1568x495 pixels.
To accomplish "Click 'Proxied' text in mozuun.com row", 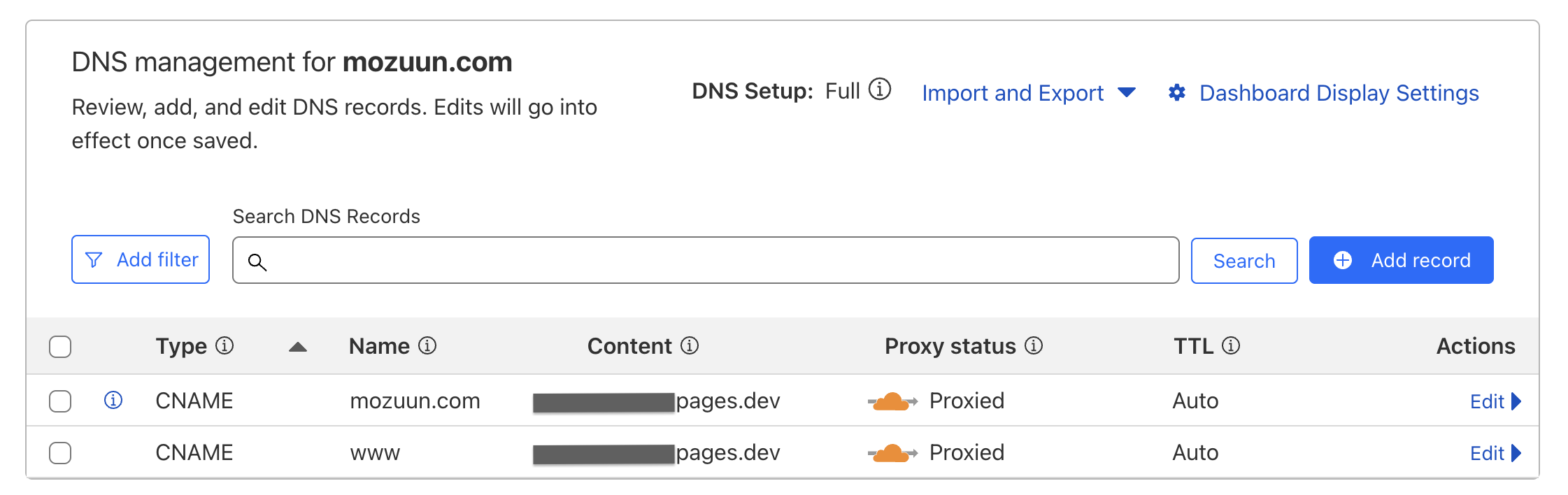I will 967,401.
